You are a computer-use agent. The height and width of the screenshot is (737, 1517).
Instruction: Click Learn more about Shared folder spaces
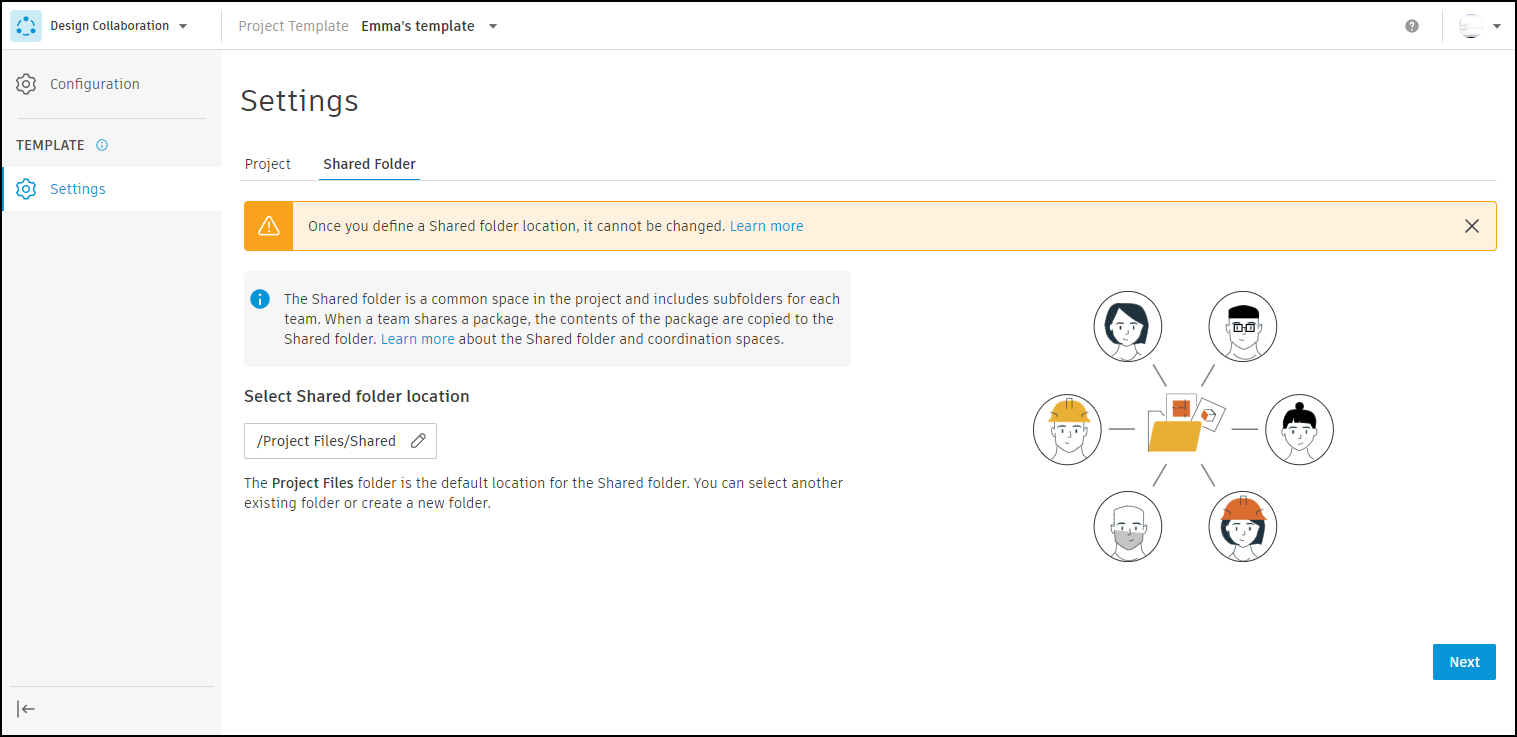coord(417,339)
